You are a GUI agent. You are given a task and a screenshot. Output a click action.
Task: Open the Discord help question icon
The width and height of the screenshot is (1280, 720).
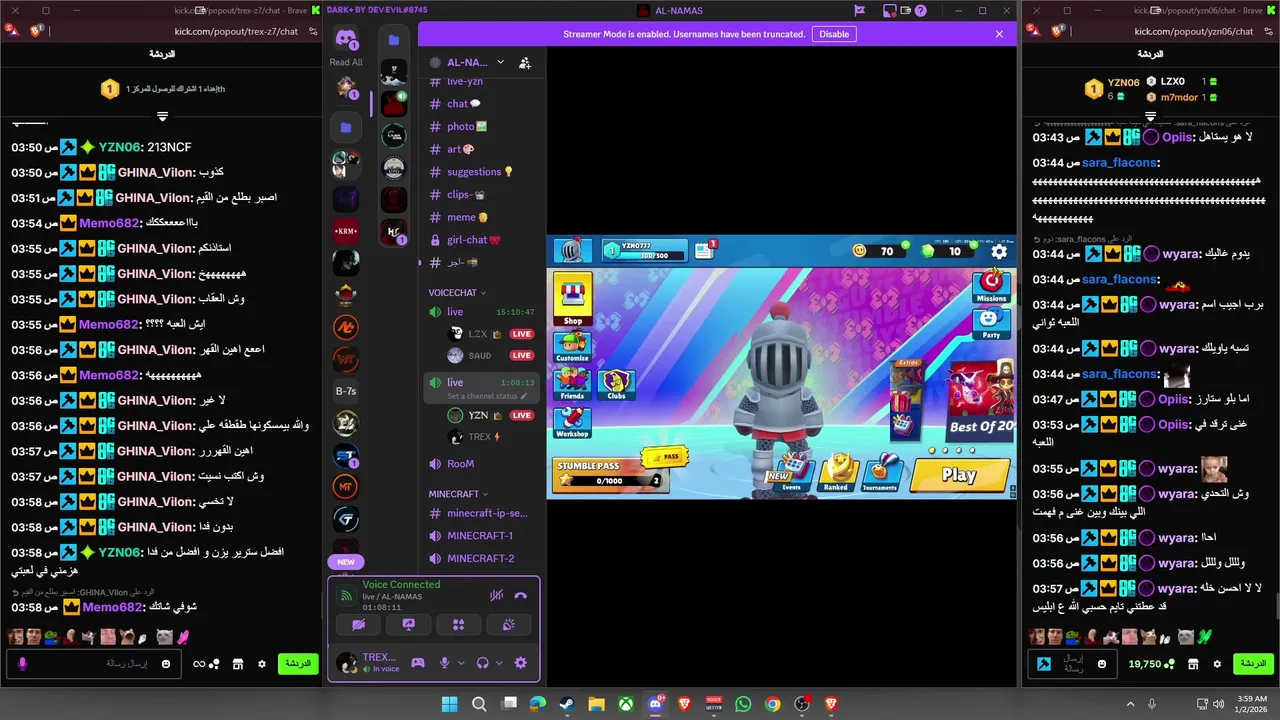[920, 11]
